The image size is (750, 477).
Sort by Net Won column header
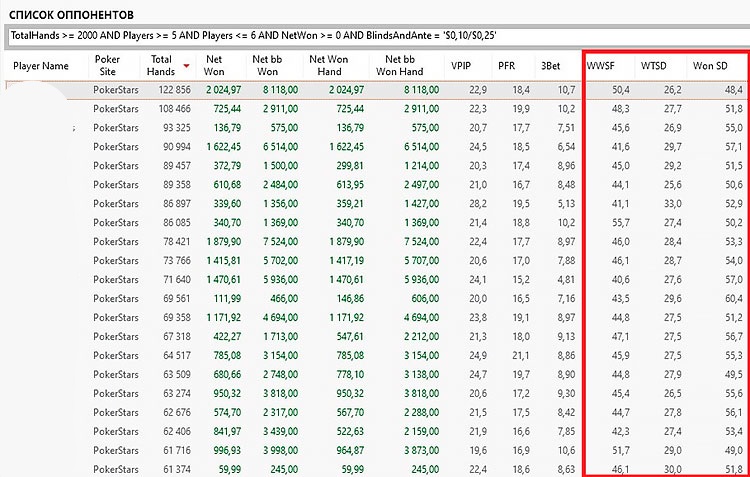214,66
